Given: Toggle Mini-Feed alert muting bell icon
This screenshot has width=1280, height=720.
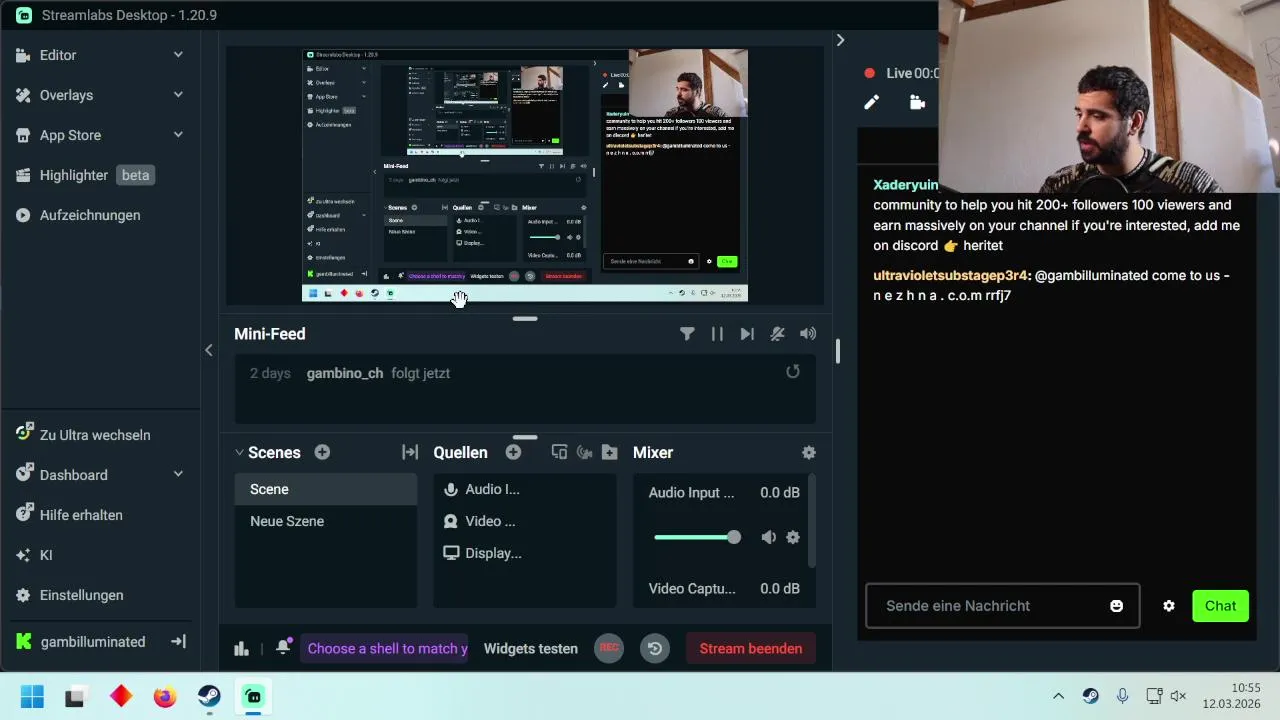Looking at the screenshot, I should point(777,334).
